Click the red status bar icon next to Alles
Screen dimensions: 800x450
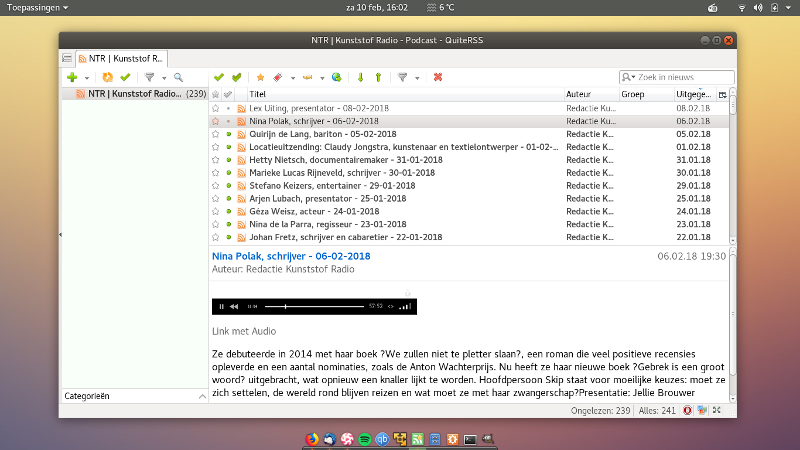pos(687,410)
